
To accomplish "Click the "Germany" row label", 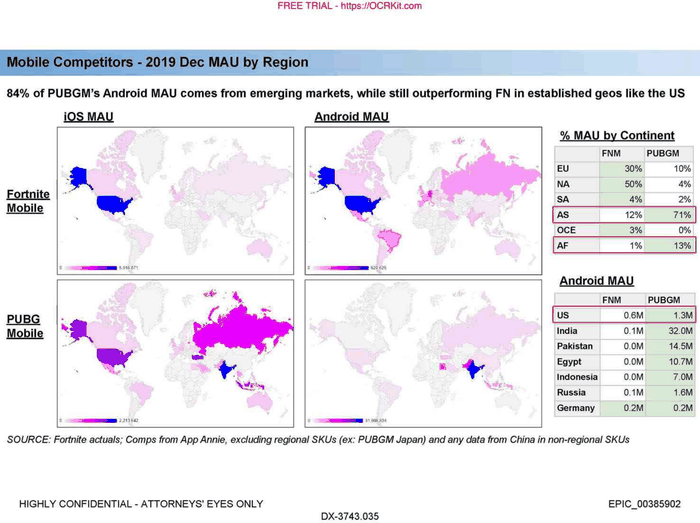I will (575, 408).
